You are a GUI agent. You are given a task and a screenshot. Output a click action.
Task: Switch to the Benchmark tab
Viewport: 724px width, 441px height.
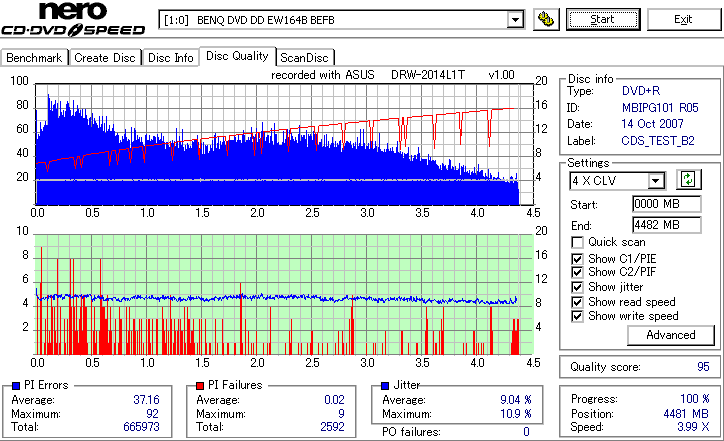34,58
